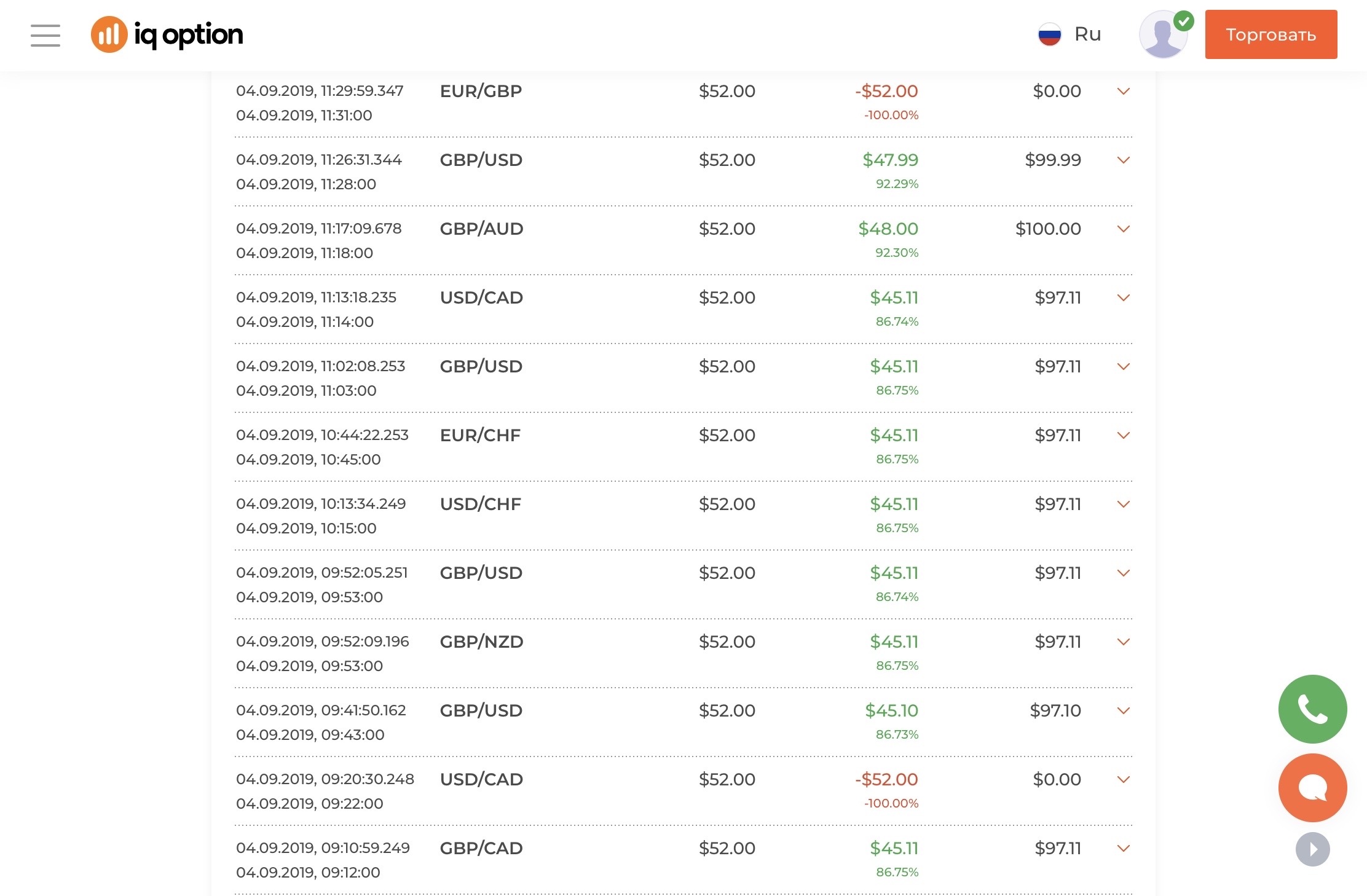
Task: Click the green phone call button
Action: 1312,709
